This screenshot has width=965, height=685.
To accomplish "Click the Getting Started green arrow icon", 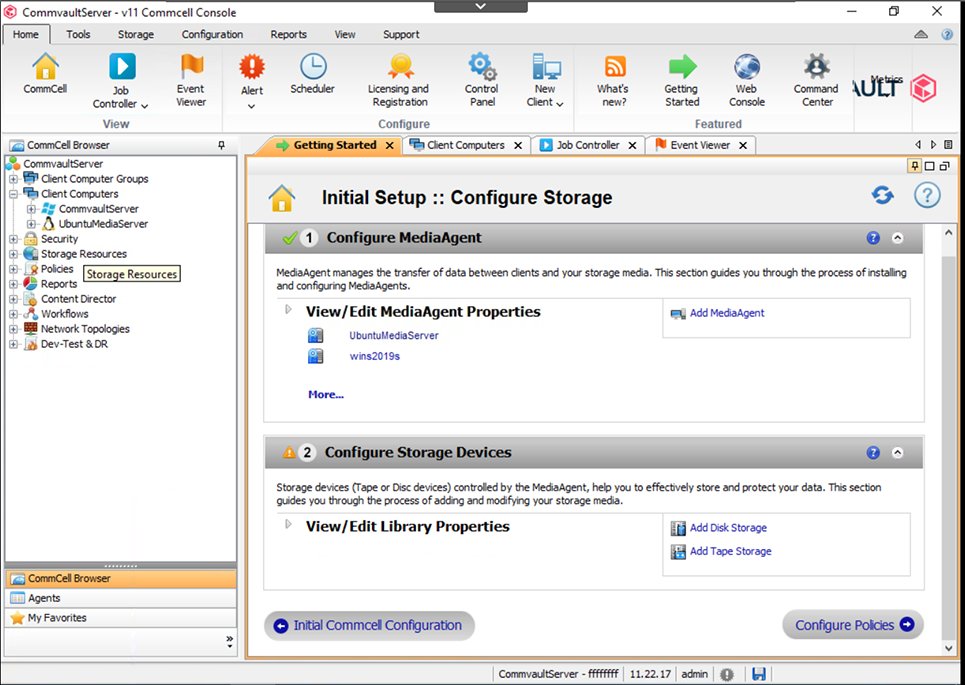I will (683, 66).
